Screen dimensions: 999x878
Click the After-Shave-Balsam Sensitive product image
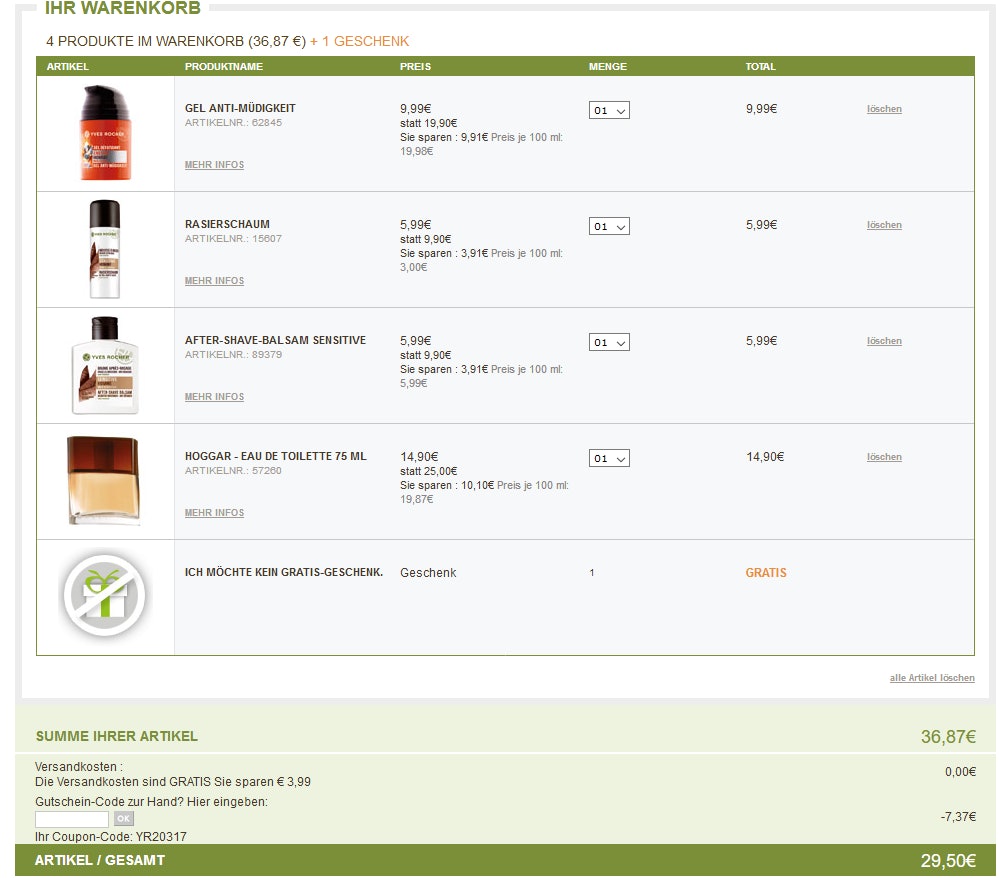(105, 365)
